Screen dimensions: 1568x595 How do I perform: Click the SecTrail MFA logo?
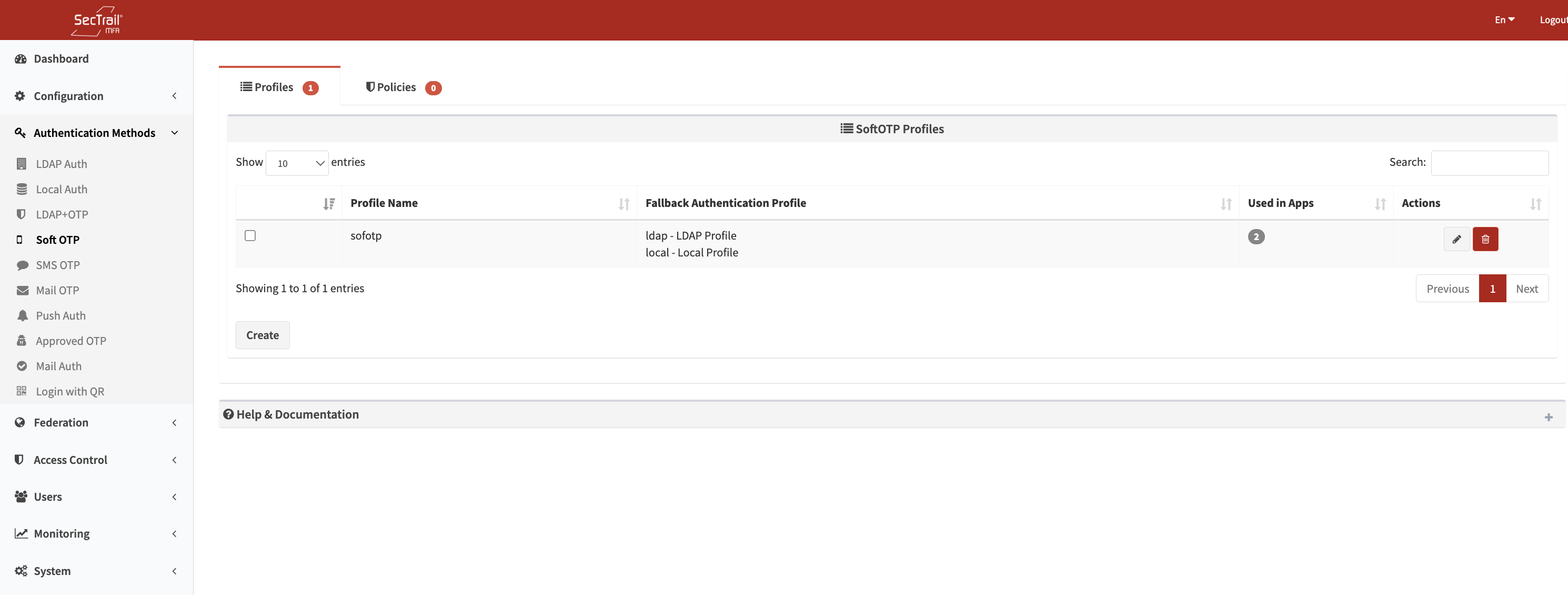[x=97, y=21]
